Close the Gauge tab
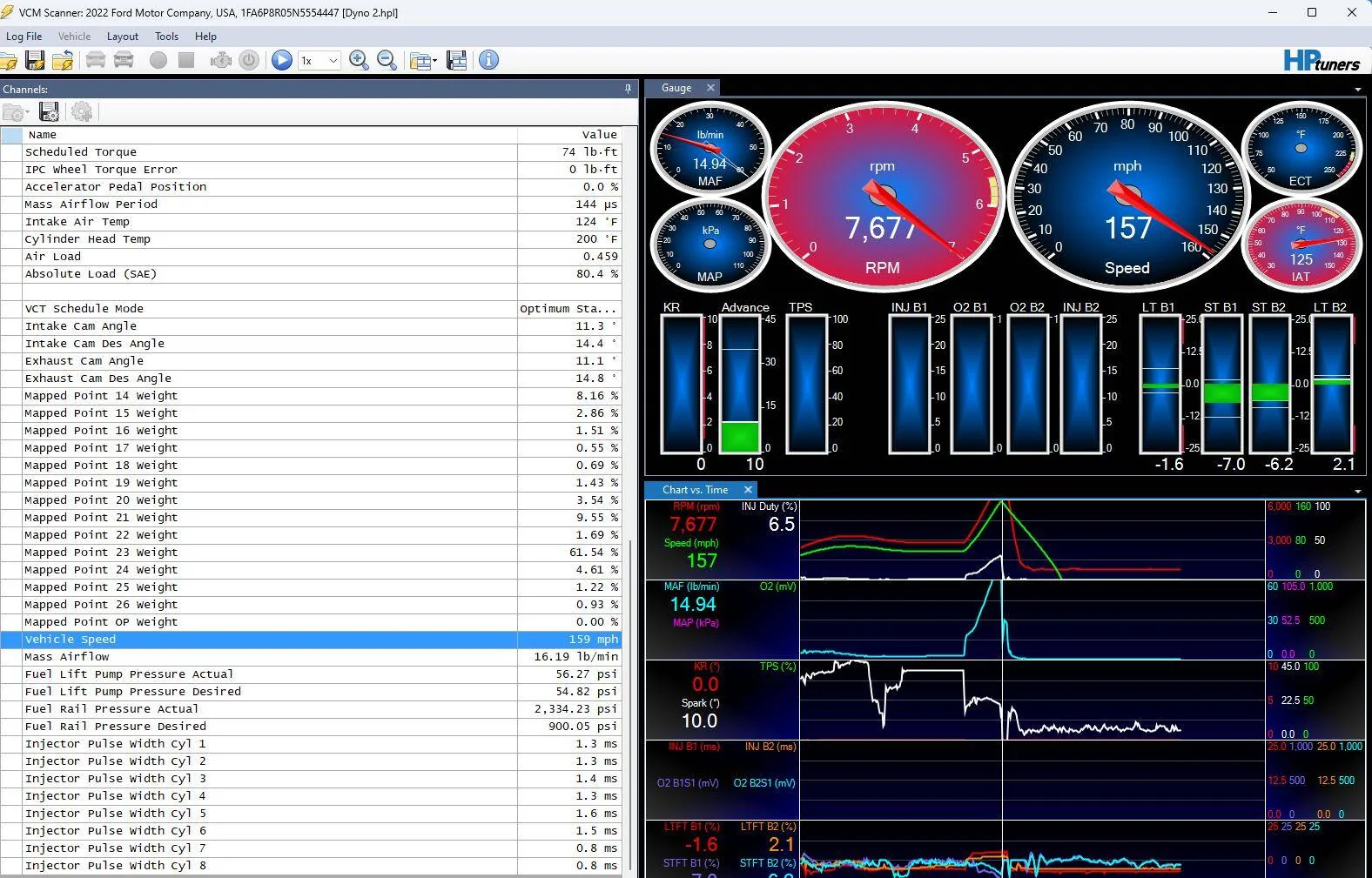1372x878 pixels. [710, 88]
